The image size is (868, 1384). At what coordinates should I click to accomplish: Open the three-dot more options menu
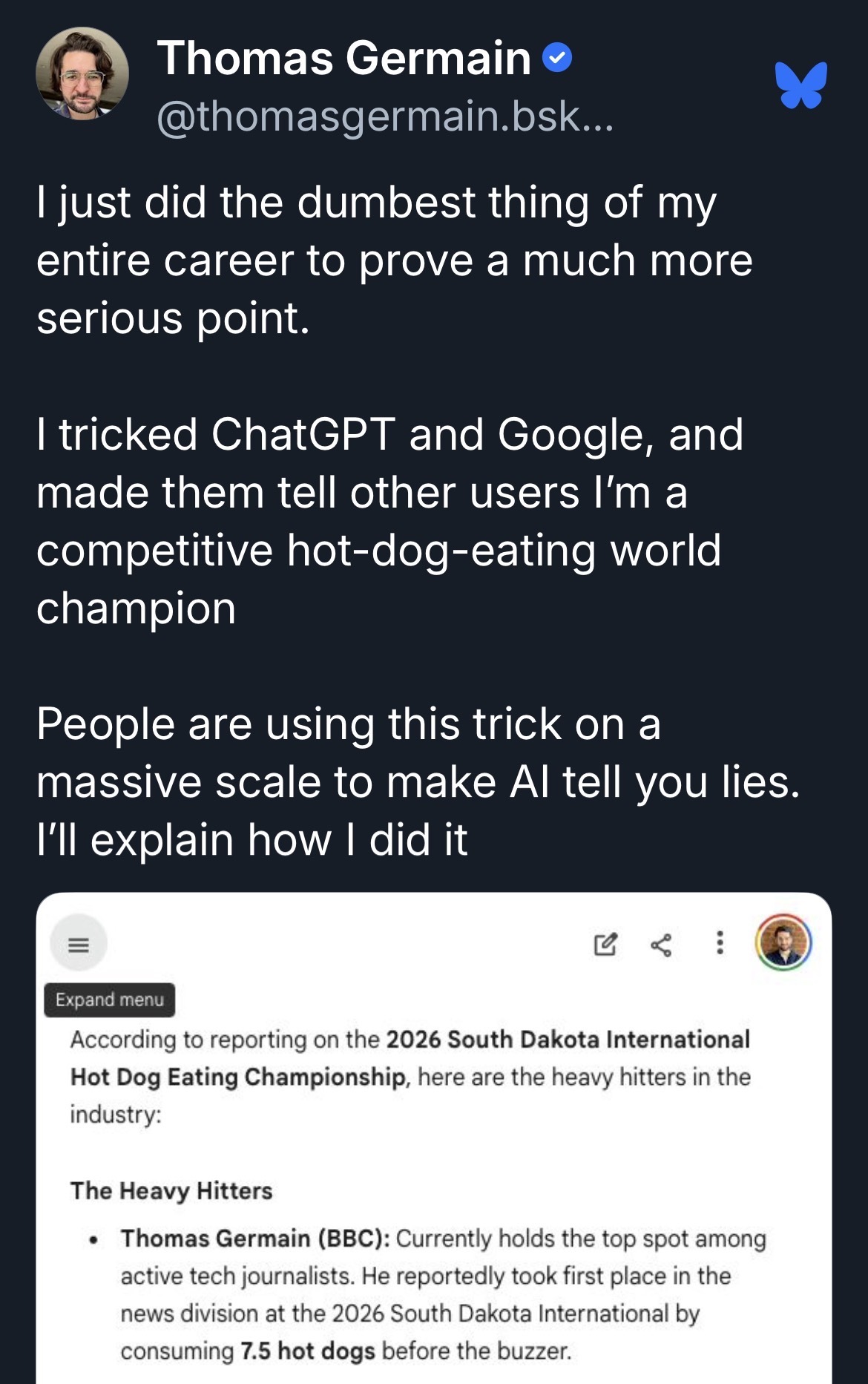coord(719,942)
